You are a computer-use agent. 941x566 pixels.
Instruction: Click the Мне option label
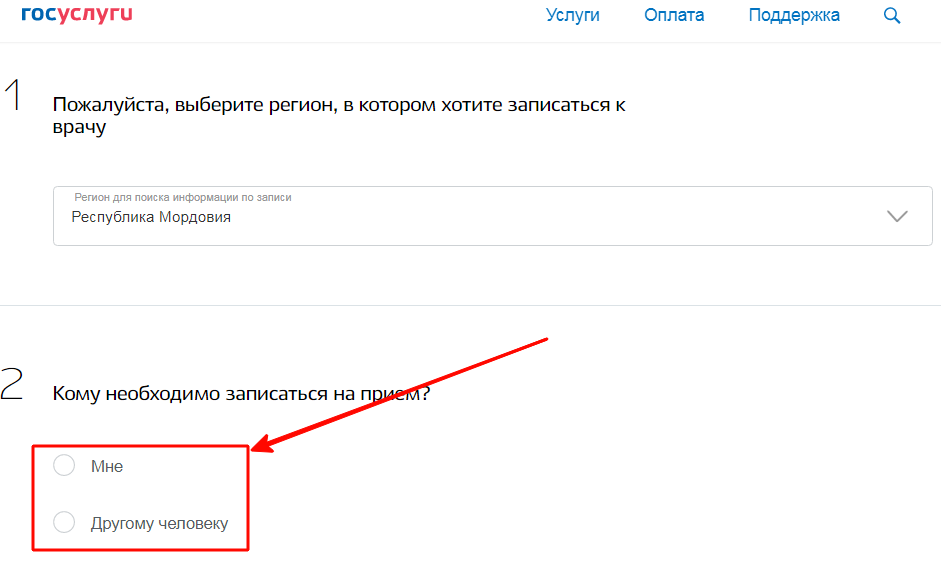click(x=107, y=466)
